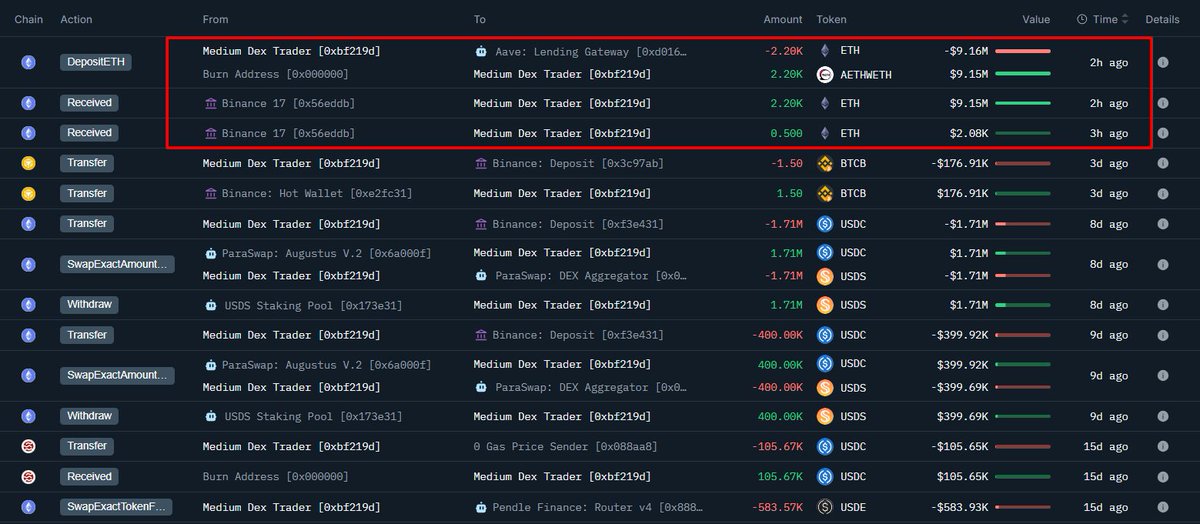Open Binance: Deposit [0x3c97ab] address link

[x=578, y=163]
